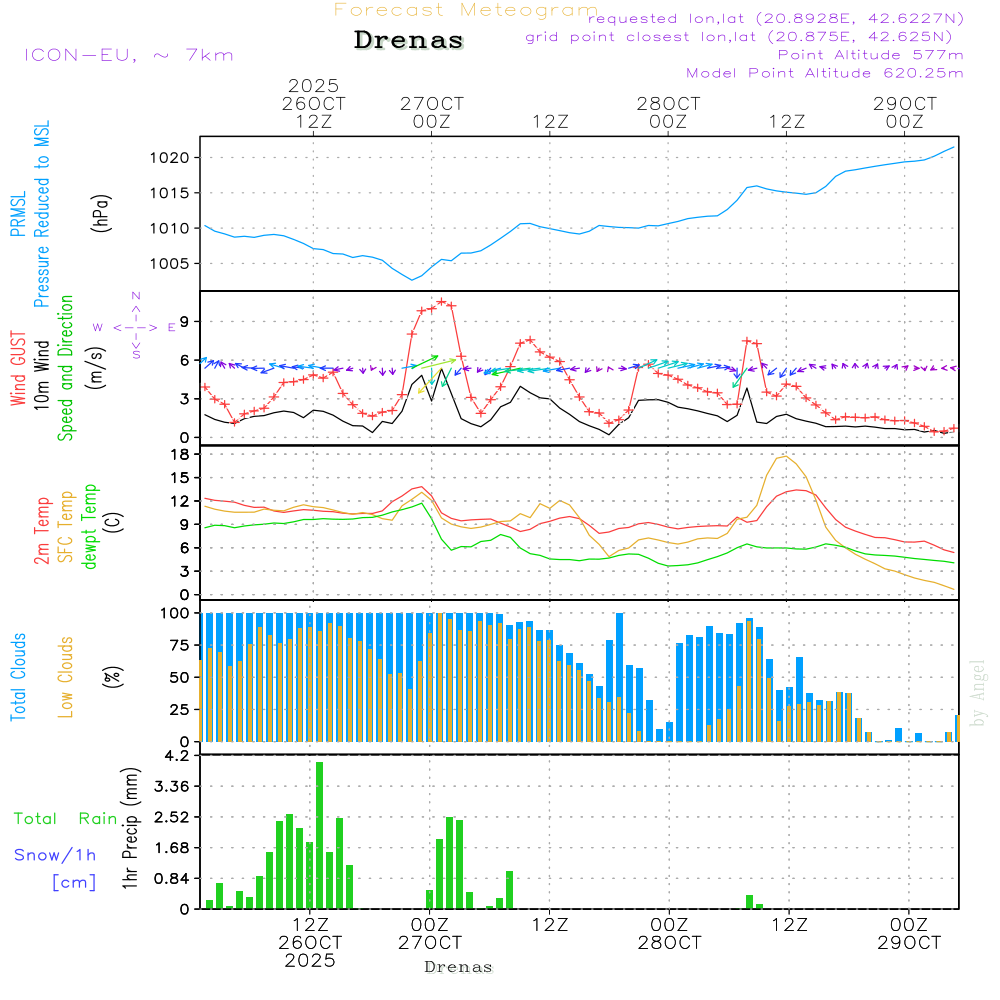Click the lowest point of the pressure curve
The image size is (1000, 1000).
pyautogui.click(x=412, y=280)
